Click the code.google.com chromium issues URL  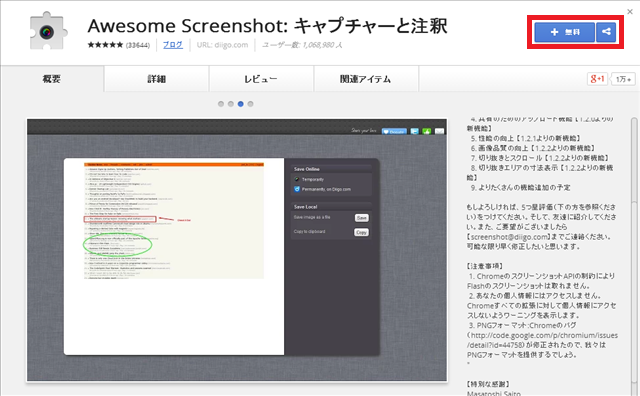coord(542,340)
